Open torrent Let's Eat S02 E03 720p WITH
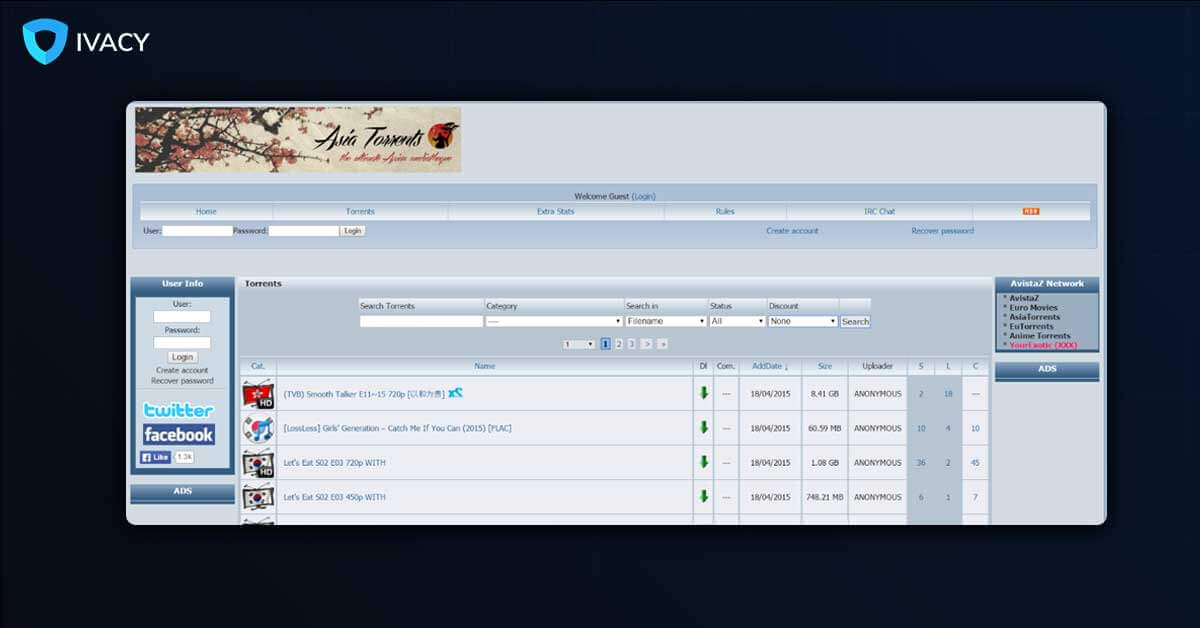 334,463
